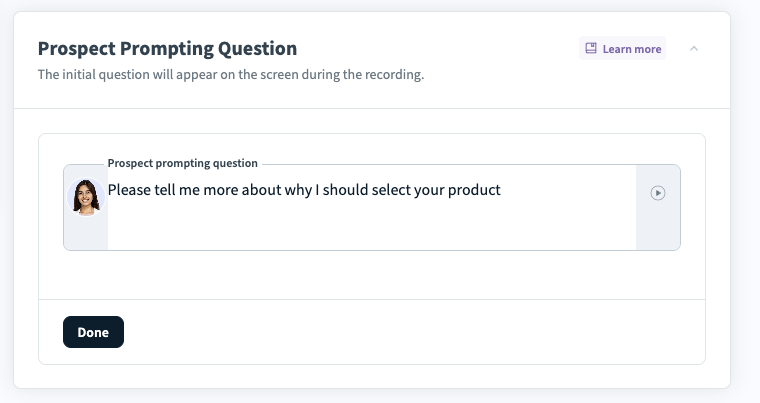This screenshot has width=760, height=403.
Task: Collapse the Prospect Prompting Question section
Action: 694,48
